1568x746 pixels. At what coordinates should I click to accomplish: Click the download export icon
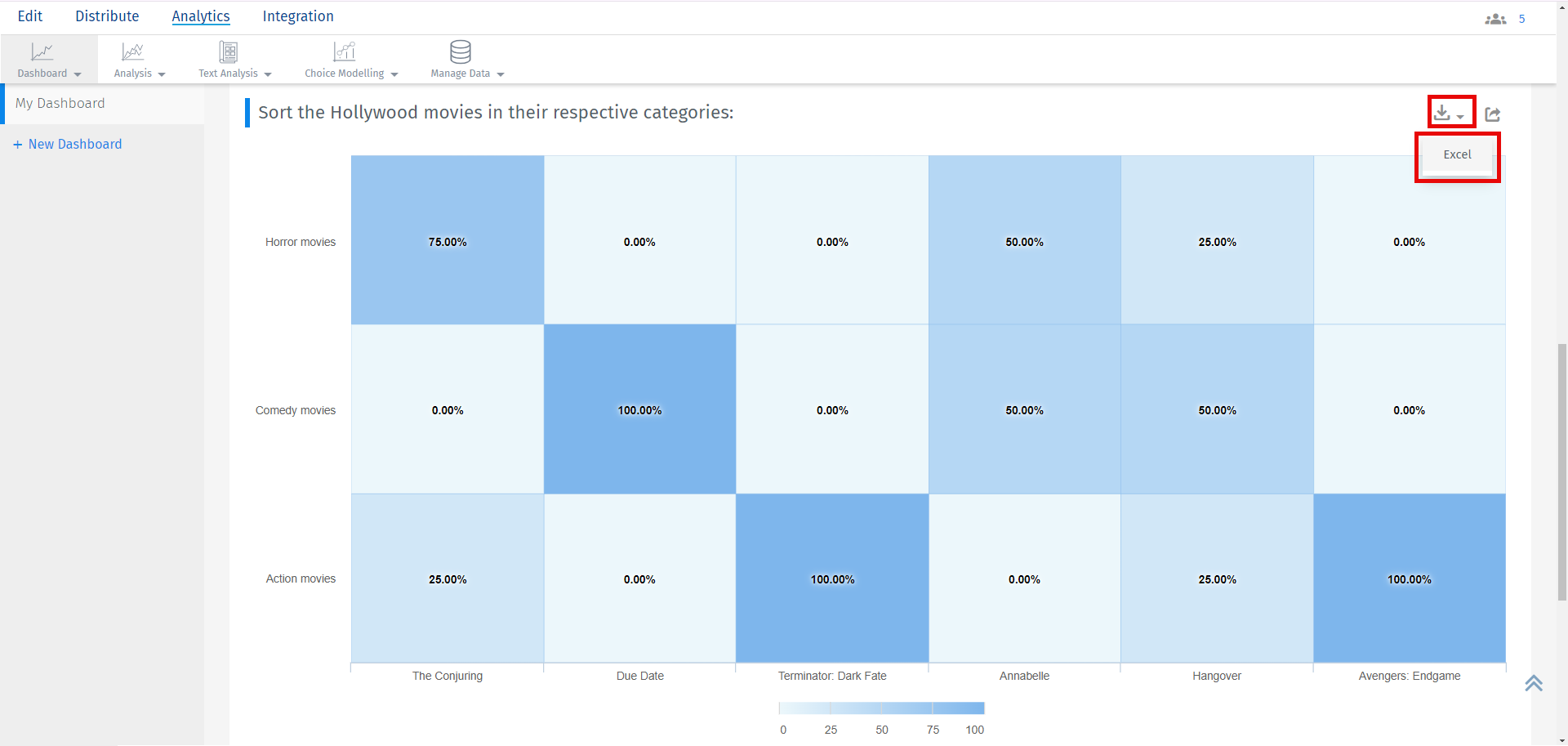(1443, 113)
